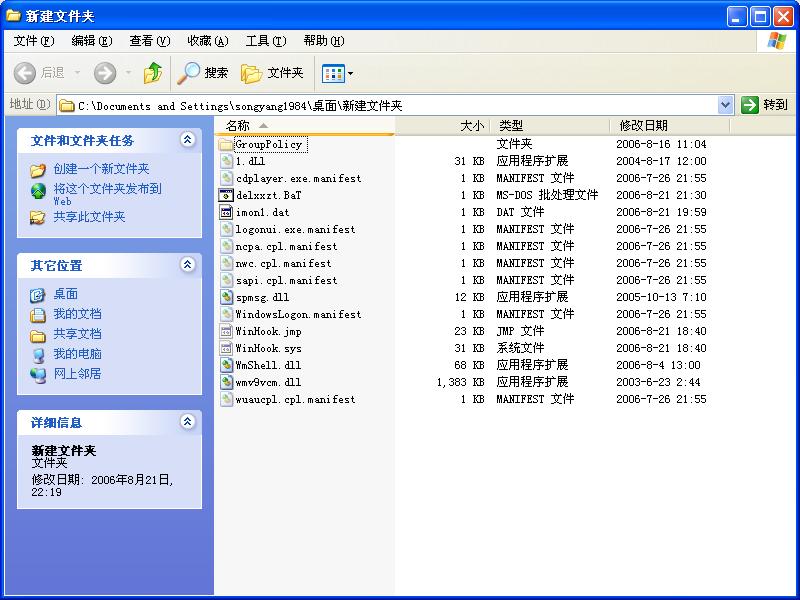Click the WinHook.sys file icon
Viewport: 800px width, 600px height.
coord(226,348)
